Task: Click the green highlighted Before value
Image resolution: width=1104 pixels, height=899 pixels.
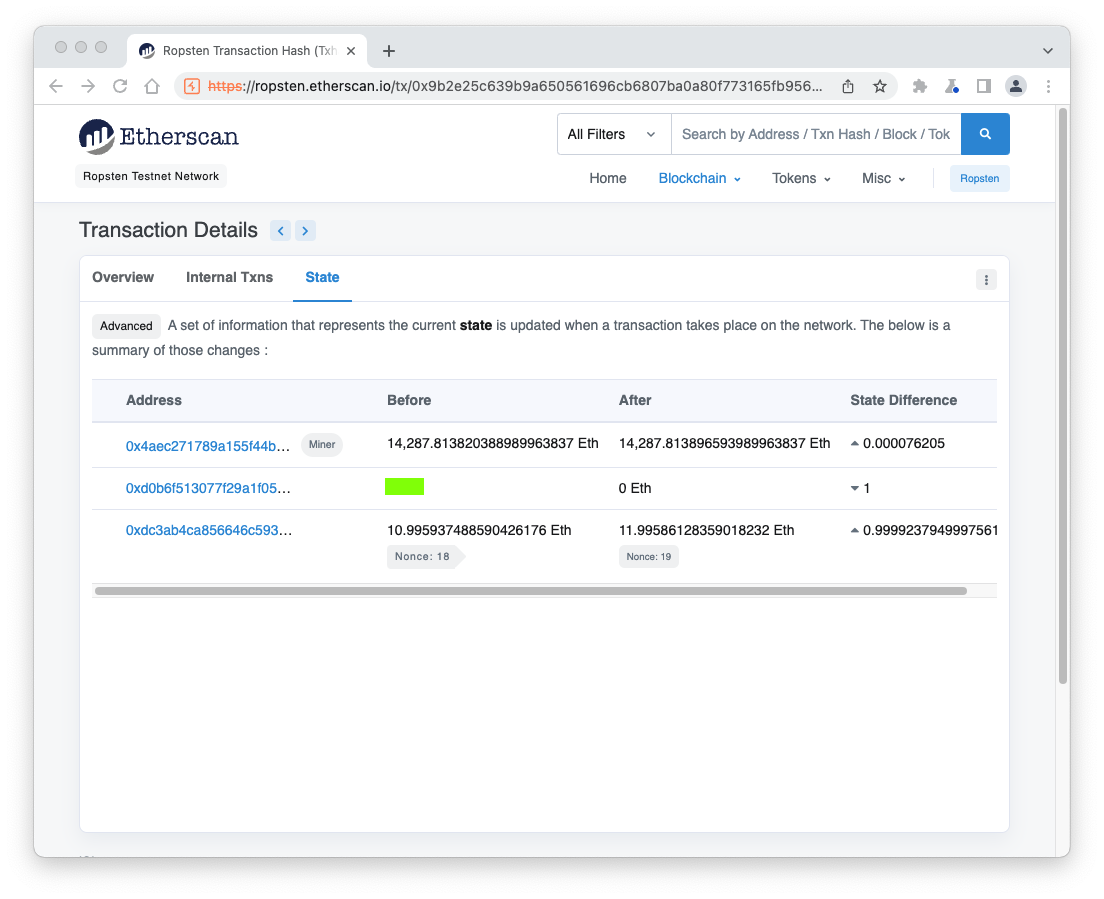Action: pyautogui.click(x=404, y=486)
